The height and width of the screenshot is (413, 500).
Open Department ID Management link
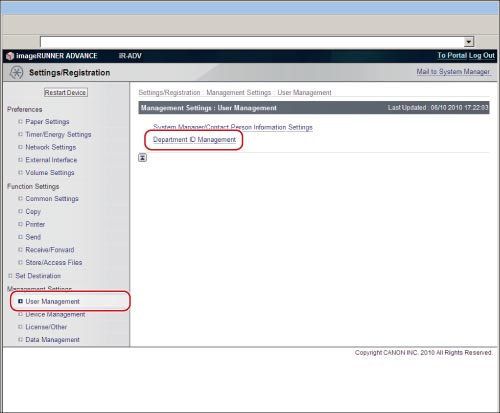(x=194, y=140)
